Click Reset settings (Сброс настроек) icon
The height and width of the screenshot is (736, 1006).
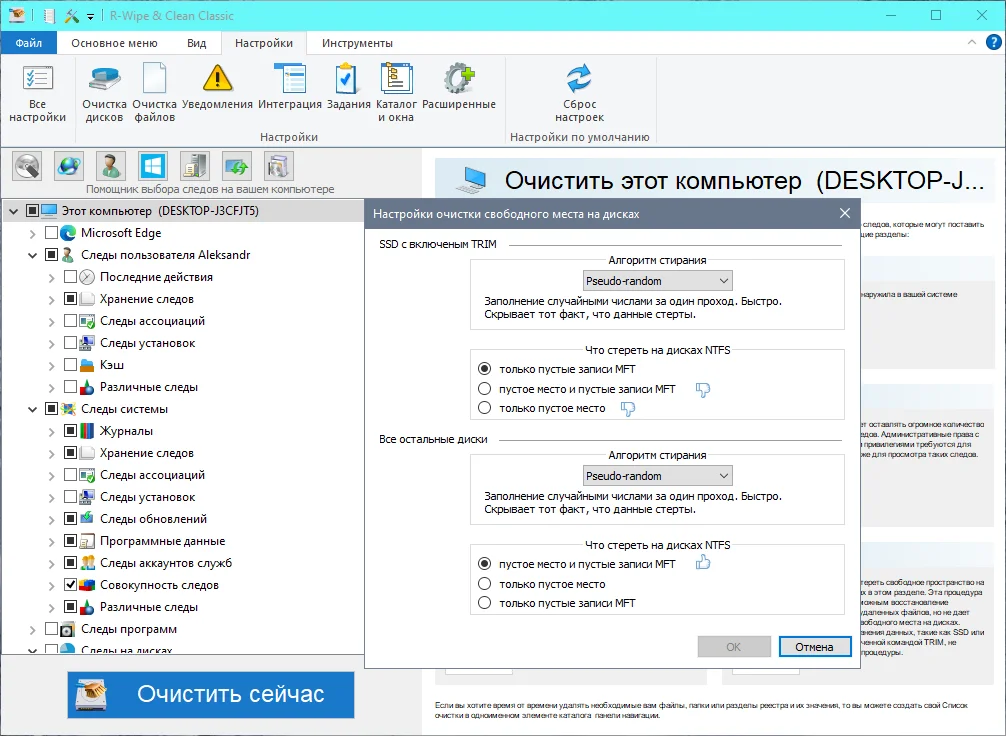coord(579,78)
